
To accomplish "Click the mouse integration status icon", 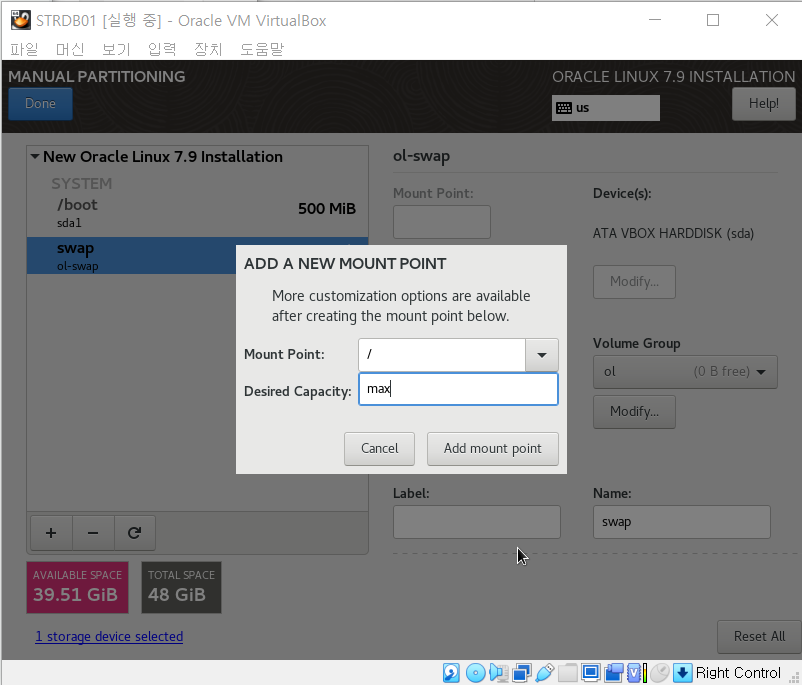I will [x=660, y=673].
